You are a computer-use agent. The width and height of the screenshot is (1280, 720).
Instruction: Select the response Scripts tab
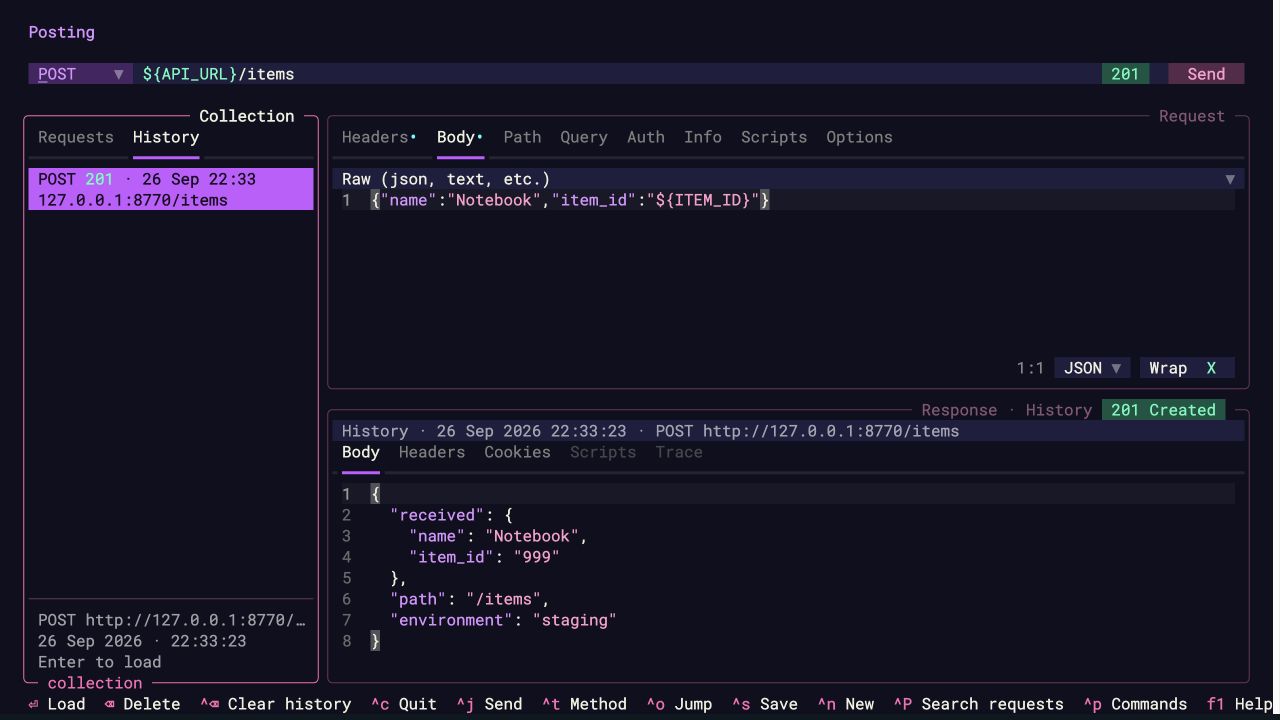click(603, 452)
